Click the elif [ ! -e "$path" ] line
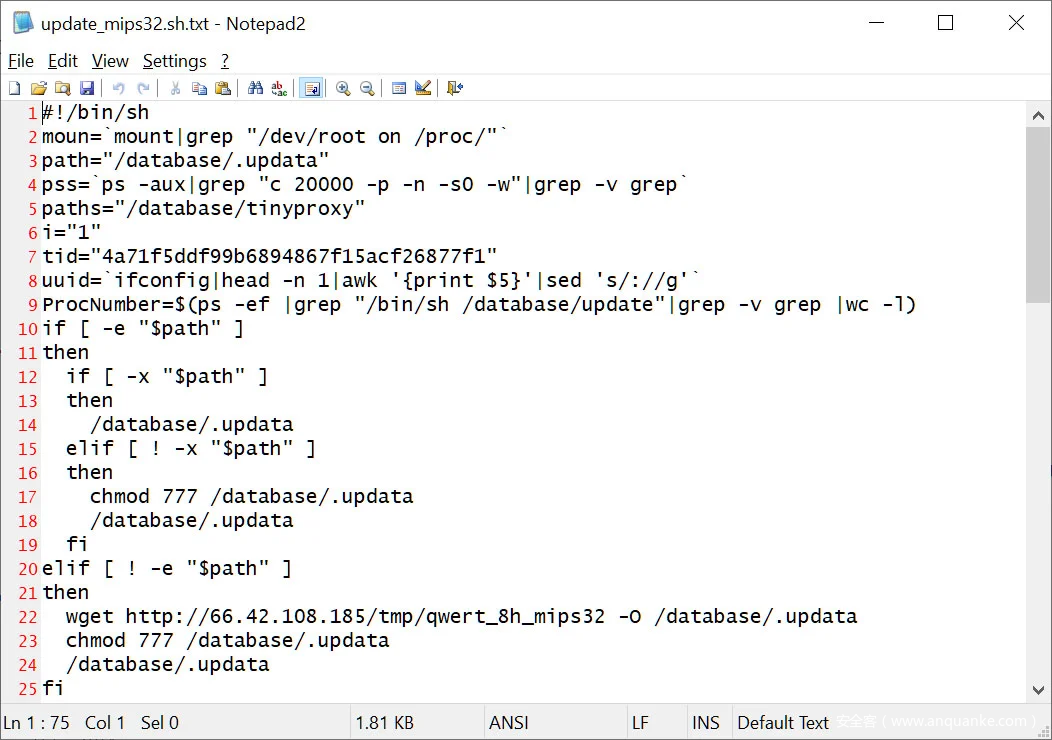Screen dimensions: 1052x740 [167, 568]
